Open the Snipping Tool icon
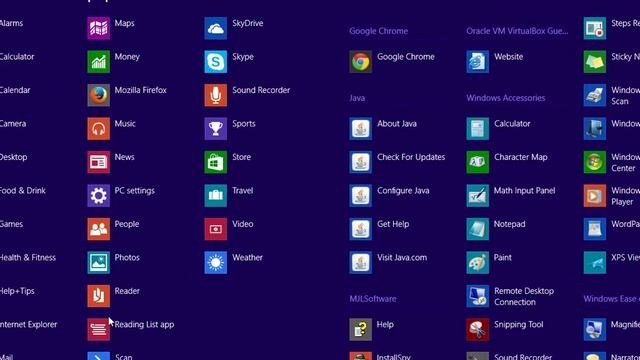Screen dimensions: 640x360 point(478,329)
